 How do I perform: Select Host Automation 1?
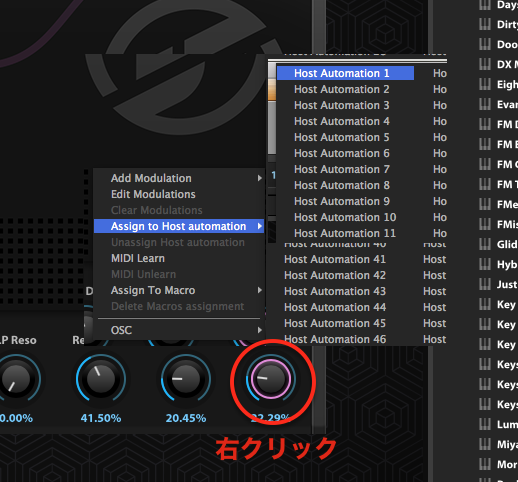pyautogui.click(x=345, y=73)
